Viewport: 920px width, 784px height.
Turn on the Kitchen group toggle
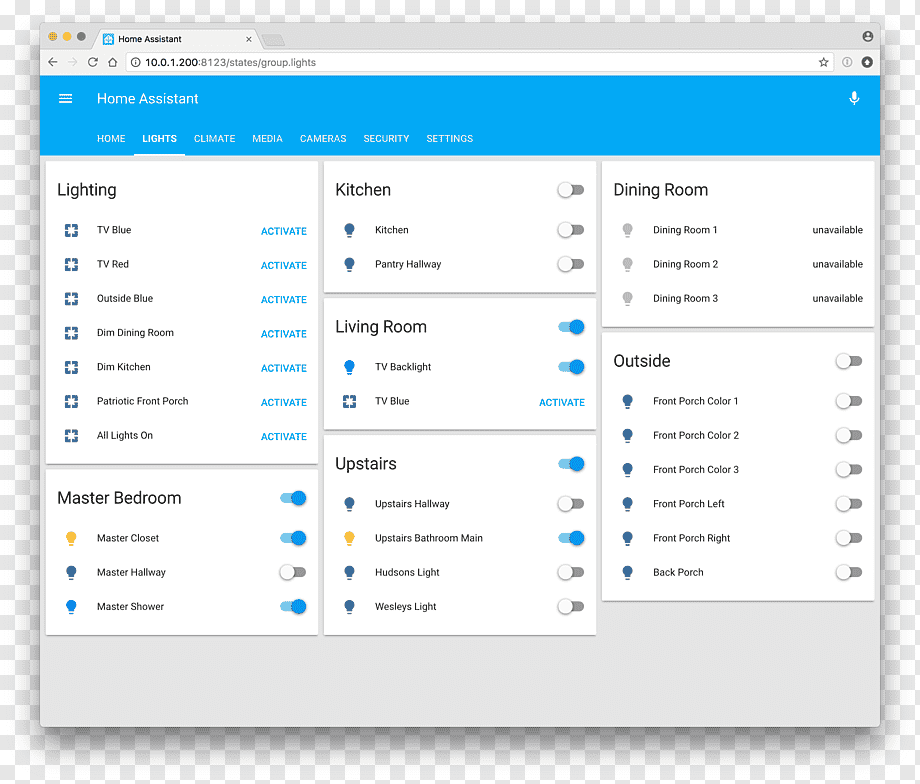[571, 190]
